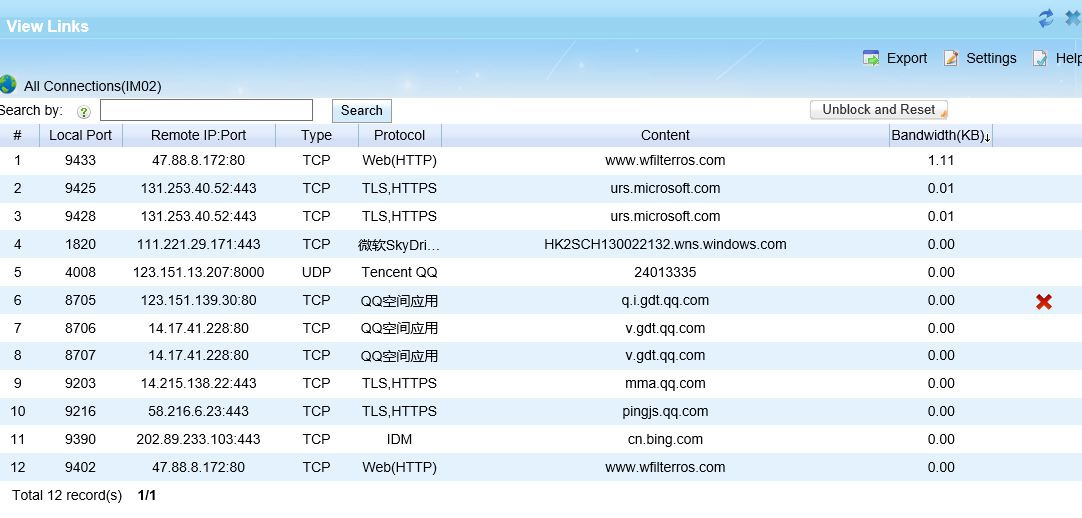Click the Settings notepad icon
The height and width of the screenshot is (518, 1082).
951,59
